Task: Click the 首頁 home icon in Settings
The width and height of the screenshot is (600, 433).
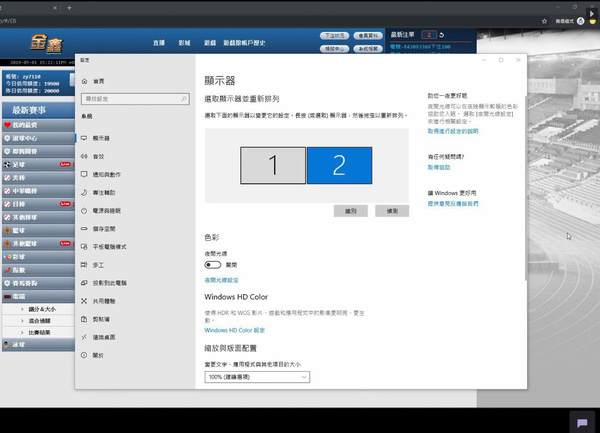Action: tap(83, 81)
